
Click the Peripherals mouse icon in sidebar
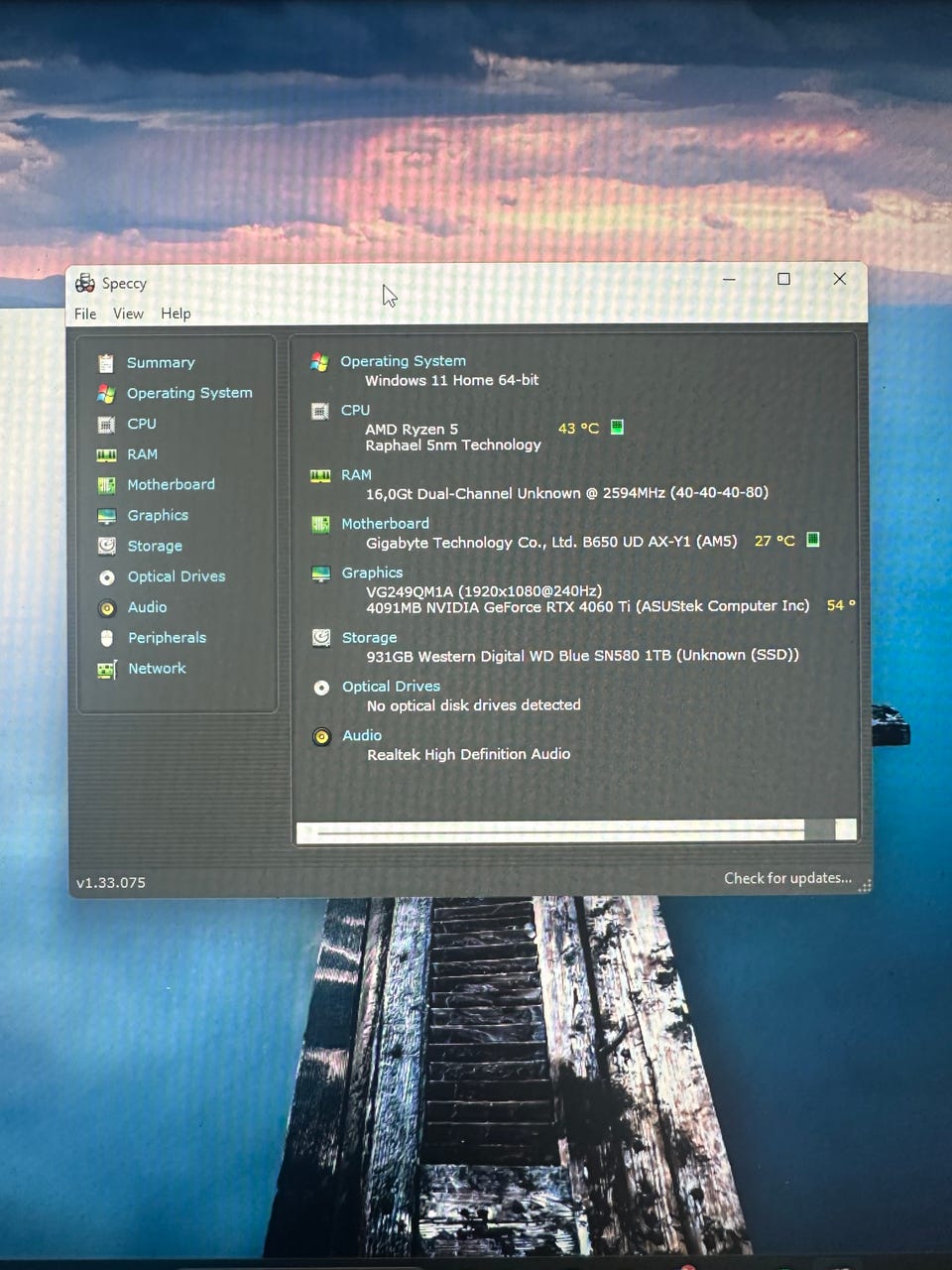point(107,638)
